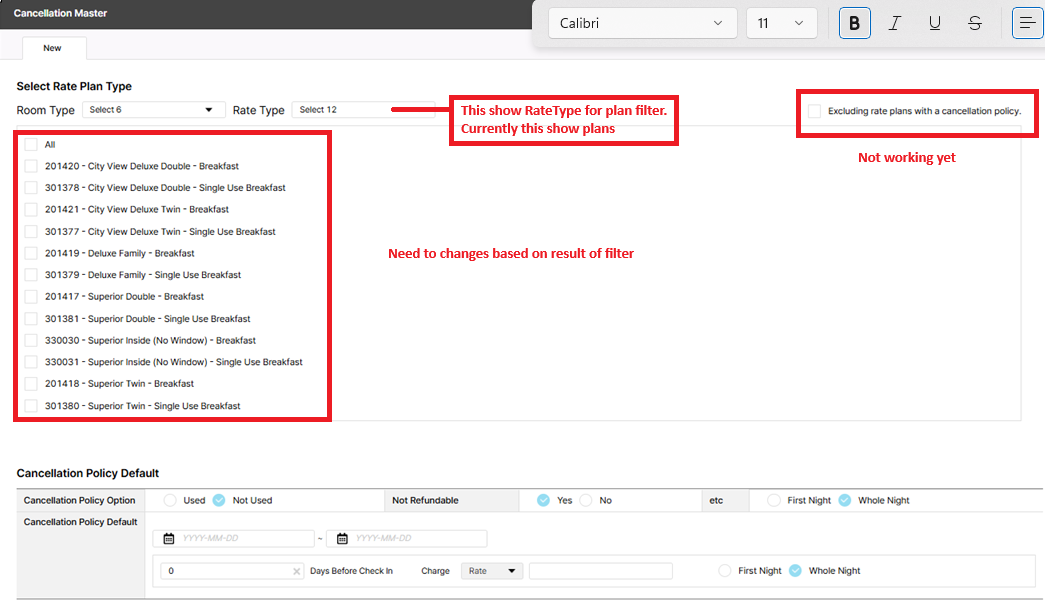
Task: Expand the Charge Rate dropdown
Action: click(492, 571)
